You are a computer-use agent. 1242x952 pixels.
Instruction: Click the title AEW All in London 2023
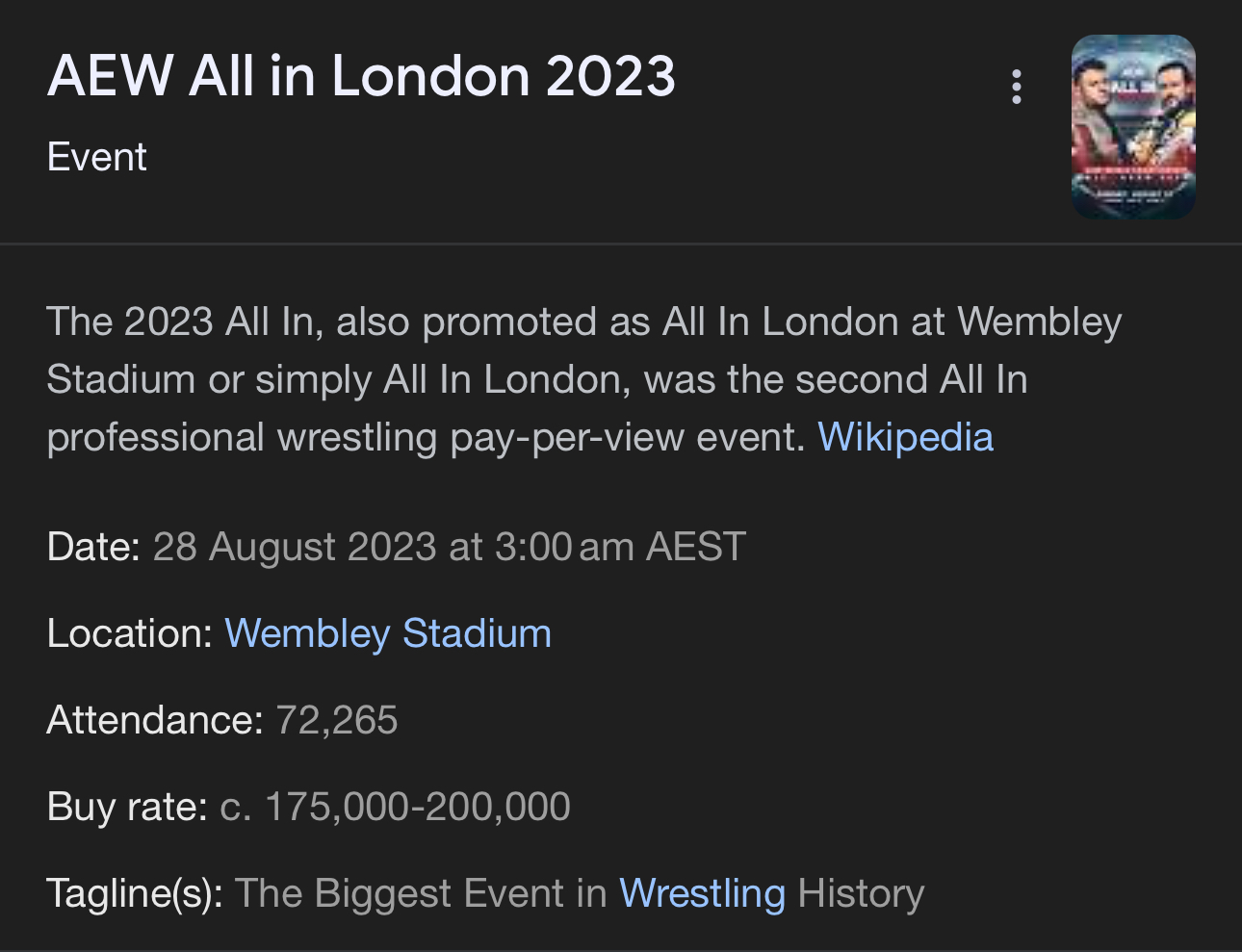(361, 76)
